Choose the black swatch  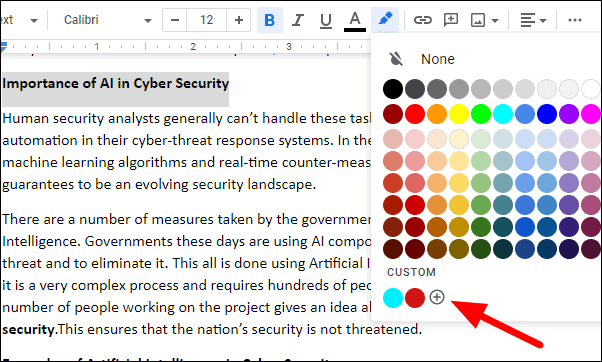pyautogui.click(x=393, y=89)
